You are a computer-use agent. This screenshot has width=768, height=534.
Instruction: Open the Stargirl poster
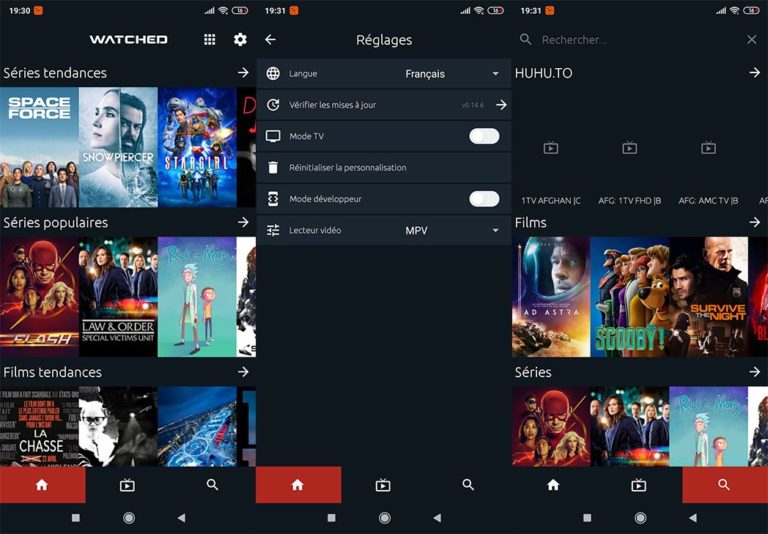click(x=197, y=147)
